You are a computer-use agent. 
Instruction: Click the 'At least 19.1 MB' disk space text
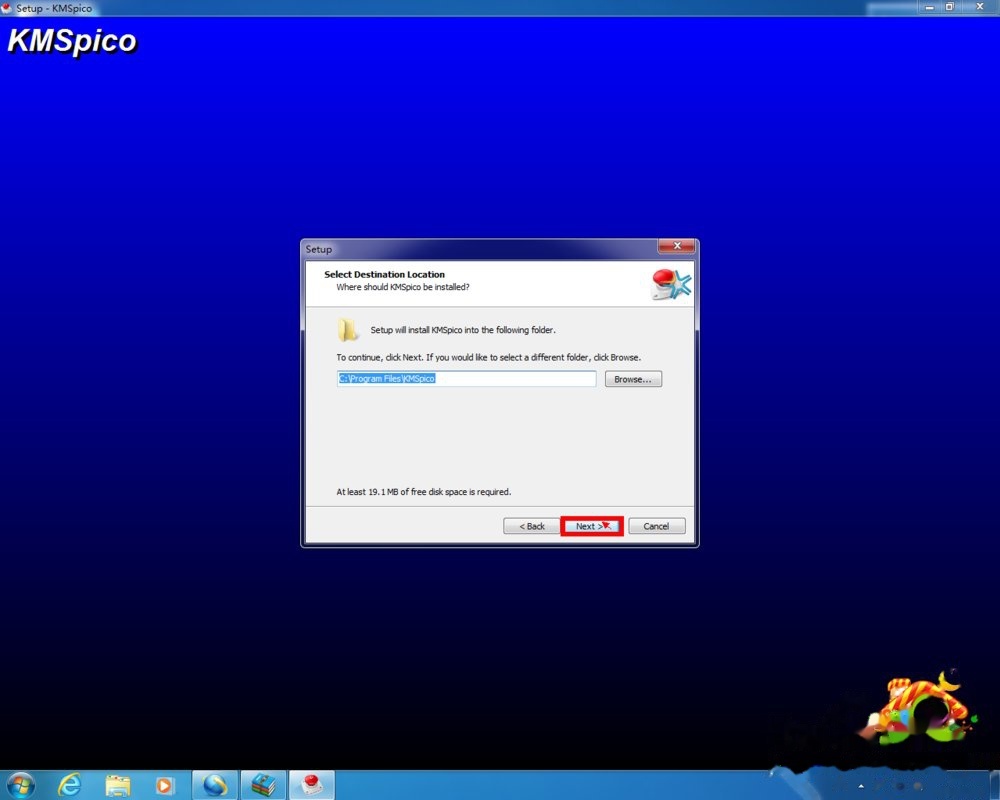(x=423, y=492)
